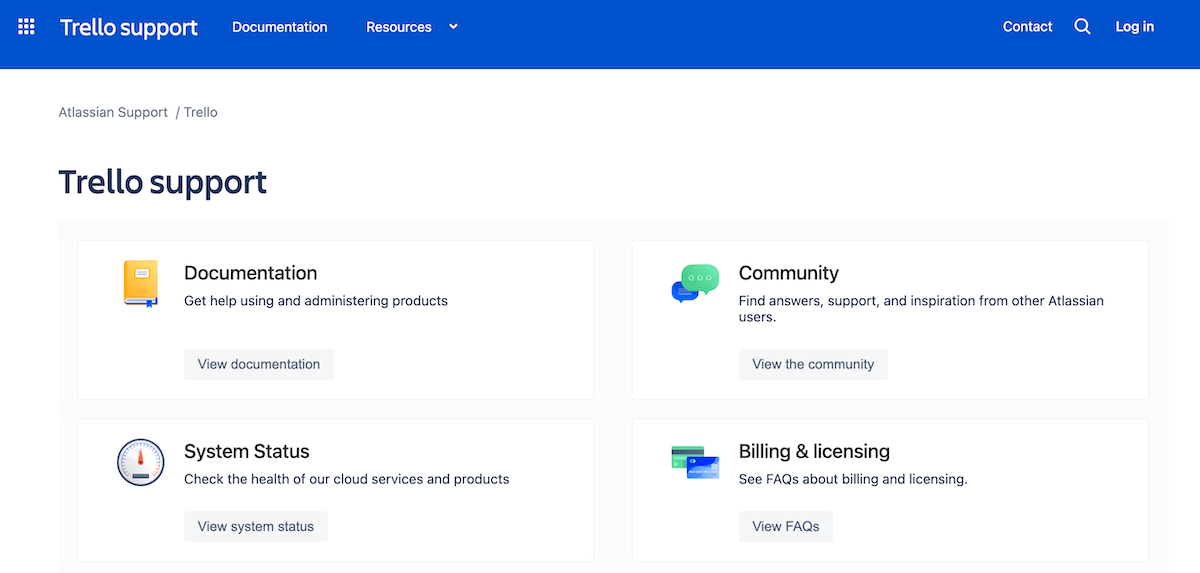Open the app switcher grid icon
The image size is (1200, 573).
tap(27, 27)
